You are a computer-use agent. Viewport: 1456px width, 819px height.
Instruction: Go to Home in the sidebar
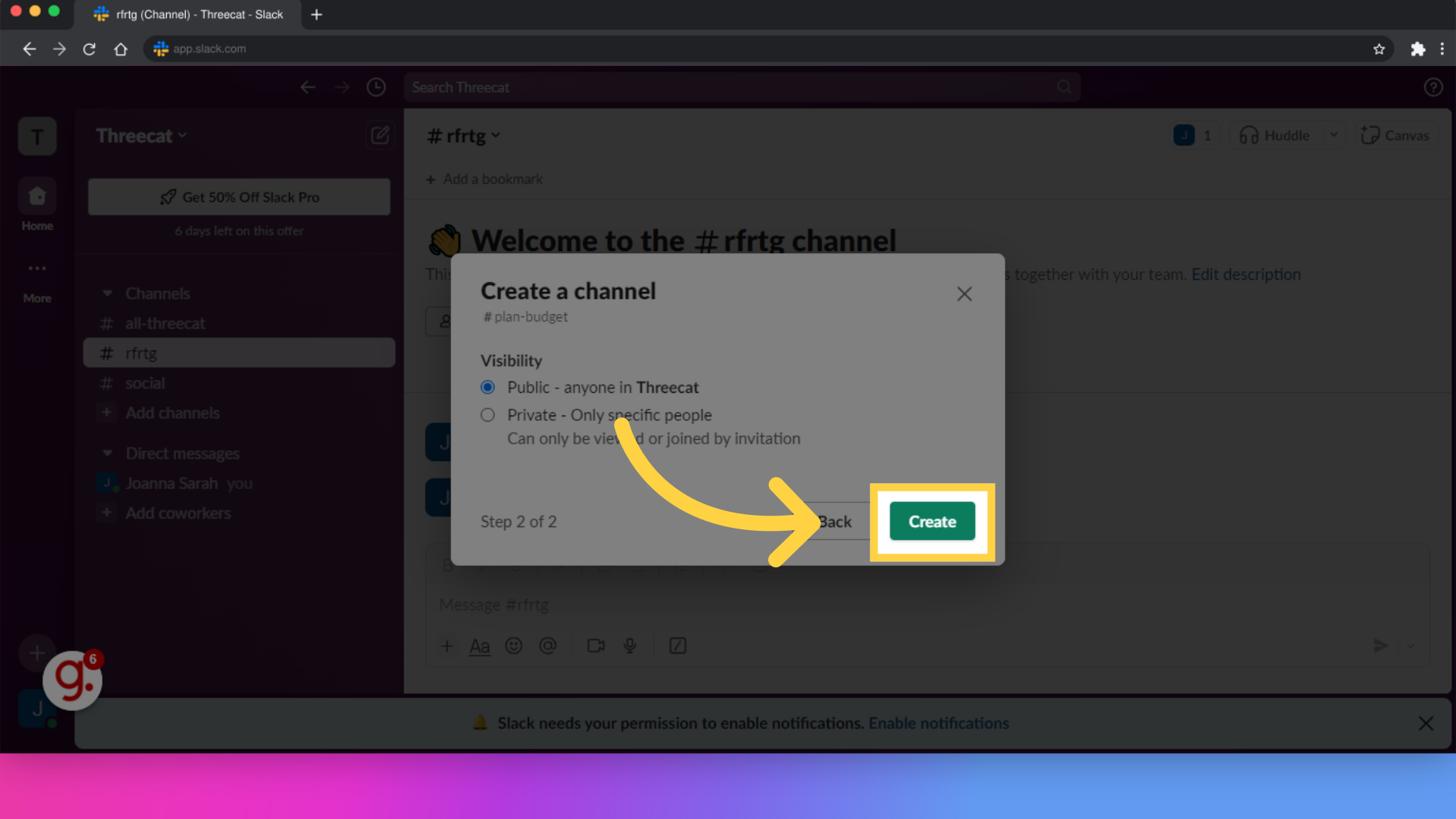point(37,205)
